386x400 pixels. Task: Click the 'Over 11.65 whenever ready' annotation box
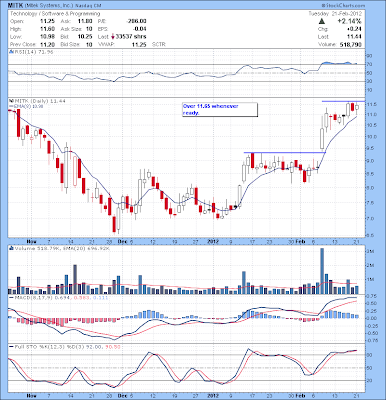(220, 110)
